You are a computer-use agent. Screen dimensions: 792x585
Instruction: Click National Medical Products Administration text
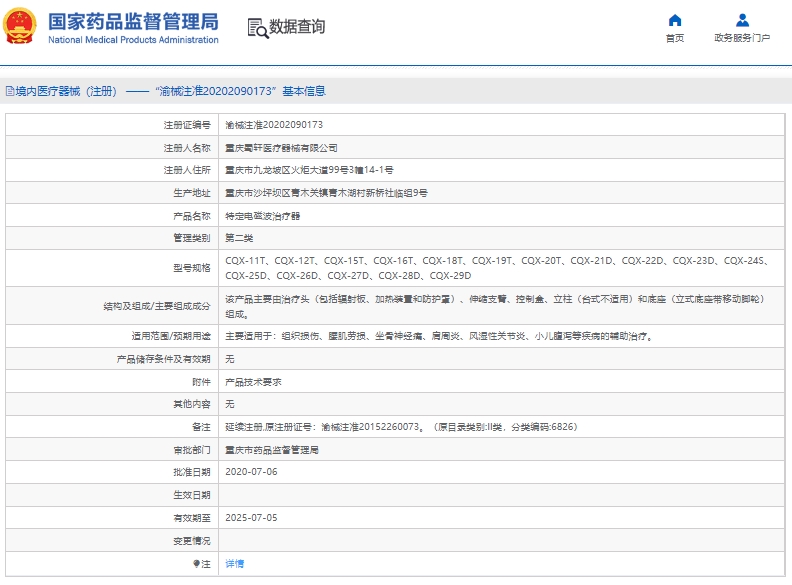tap(133, 40)
